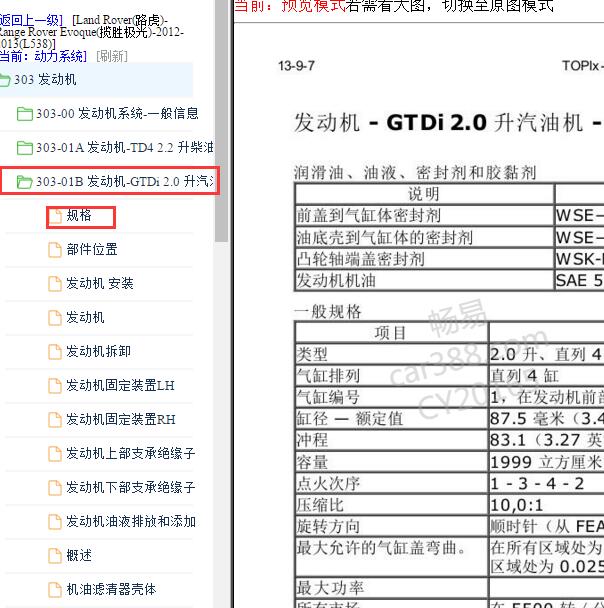Open the 部件位置 page
Screen dimensions: 604x608
click(x=92, y=249)
